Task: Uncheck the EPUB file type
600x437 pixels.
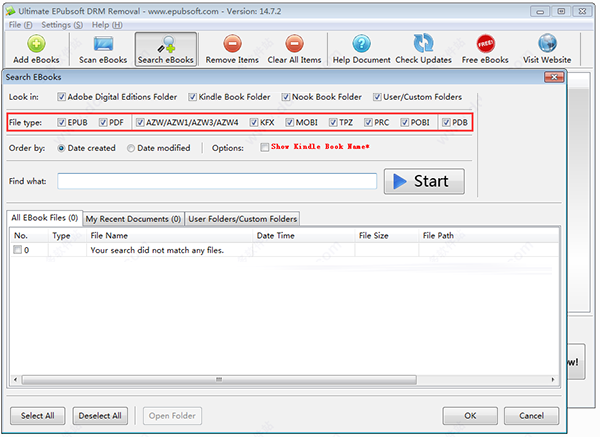Action: tap(61, 122)
